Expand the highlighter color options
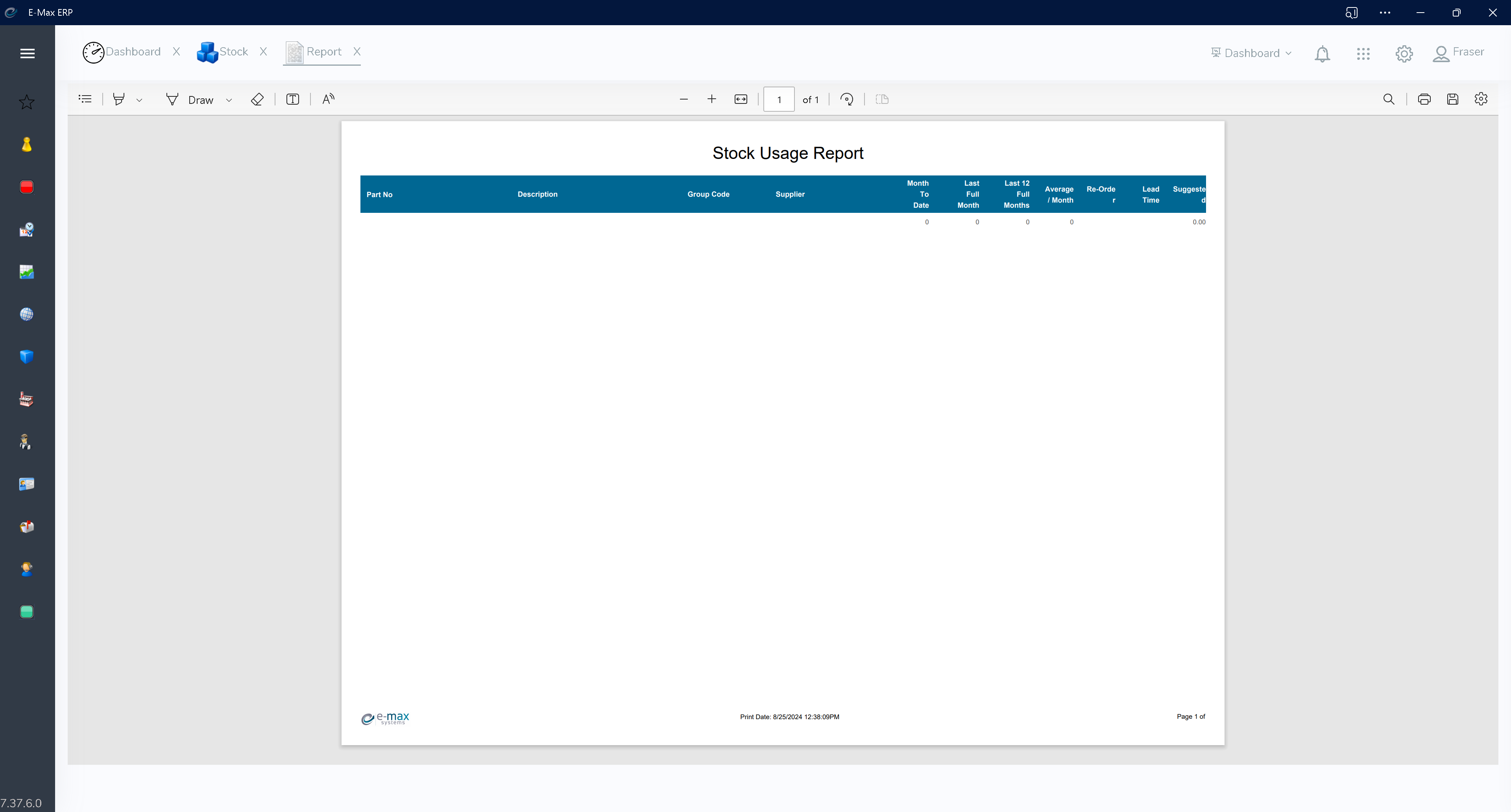Screen dimensions: 1511x812 pos(140,100)
